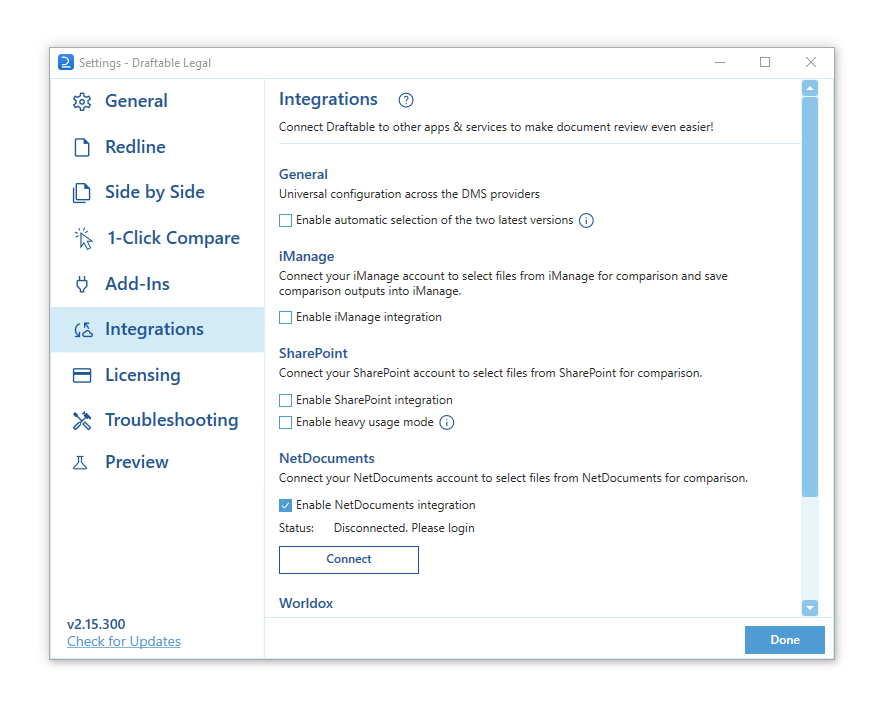Click the Done button
Image resolution: width=877 pixels, height=703 pixels.
785,640
